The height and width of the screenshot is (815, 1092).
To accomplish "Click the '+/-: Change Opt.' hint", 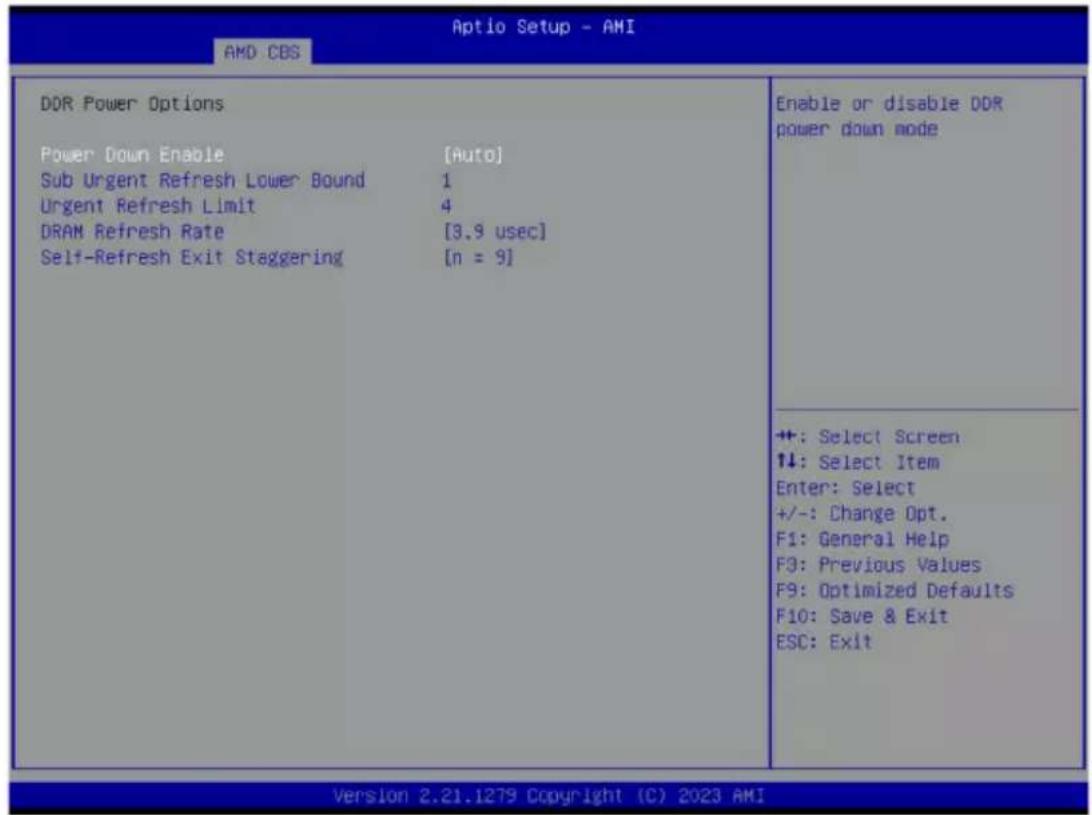I will pos(862,513).
